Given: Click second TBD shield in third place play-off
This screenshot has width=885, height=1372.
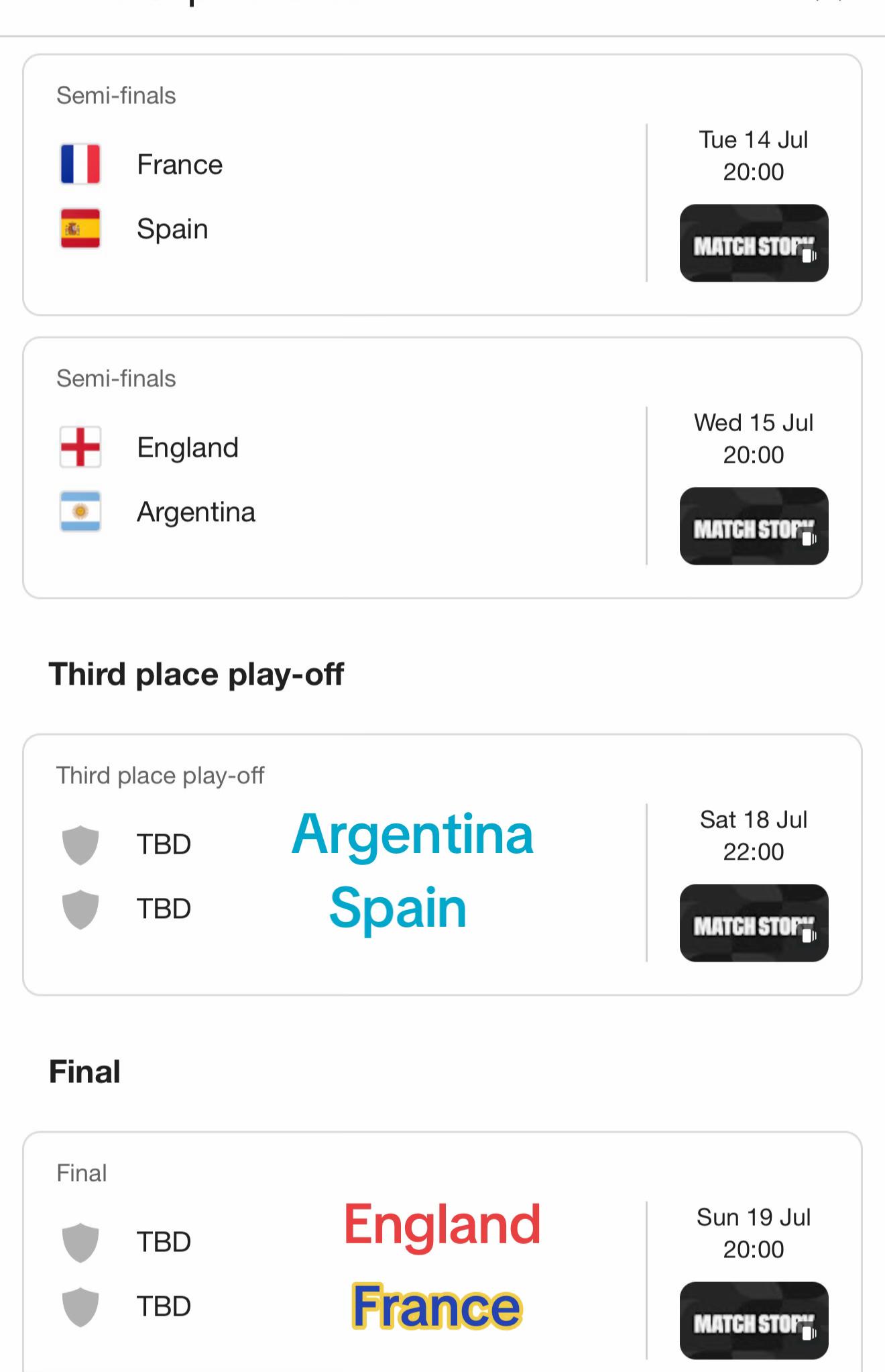Looking at the screenshot, I should tap(80, 909).
